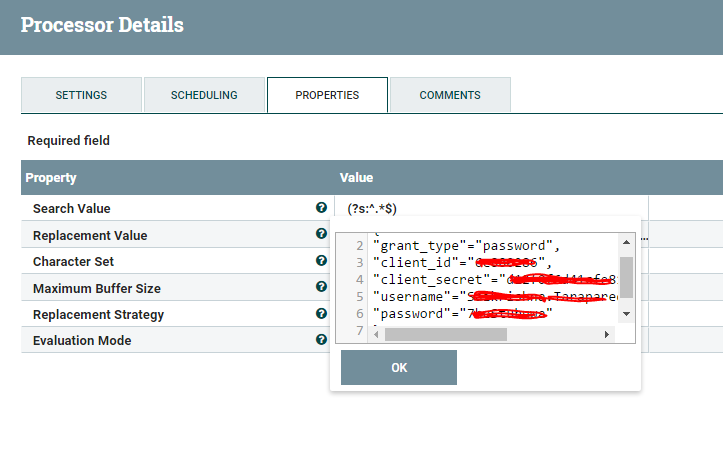Switch to the Scheduling tab
723x461 pixels.
coord(204,95)
